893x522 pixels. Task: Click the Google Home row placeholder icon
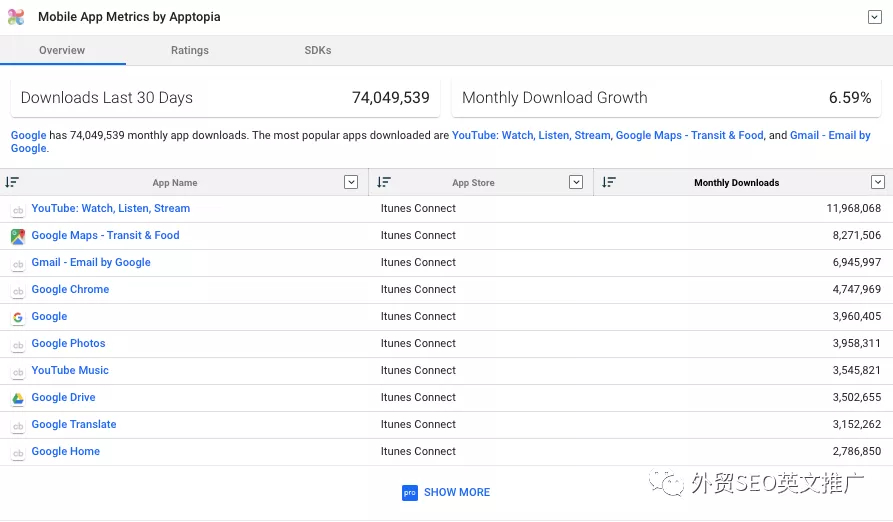[x=18, y=453]
